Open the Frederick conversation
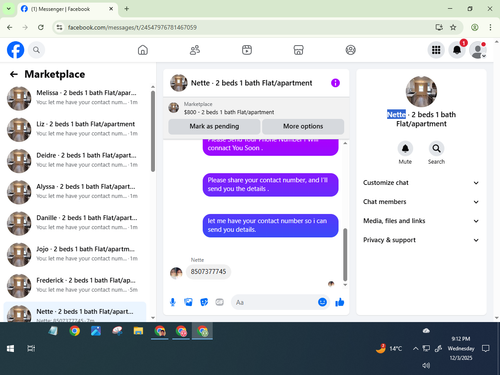The width and height of the screenshot is (500, 375). click(75, 286)
